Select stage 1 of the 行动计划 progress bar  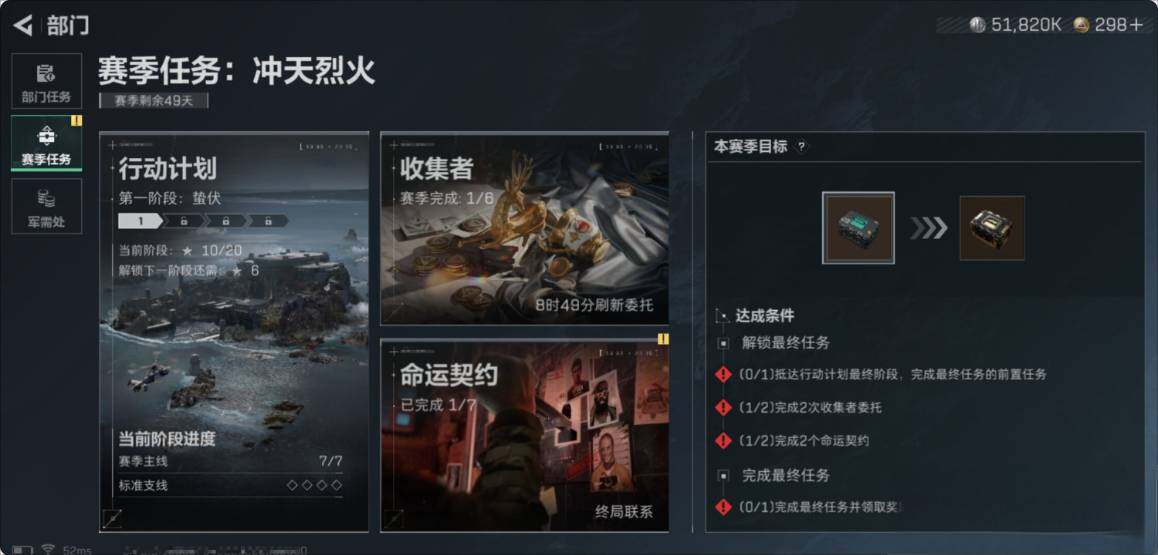coord(140,221)
